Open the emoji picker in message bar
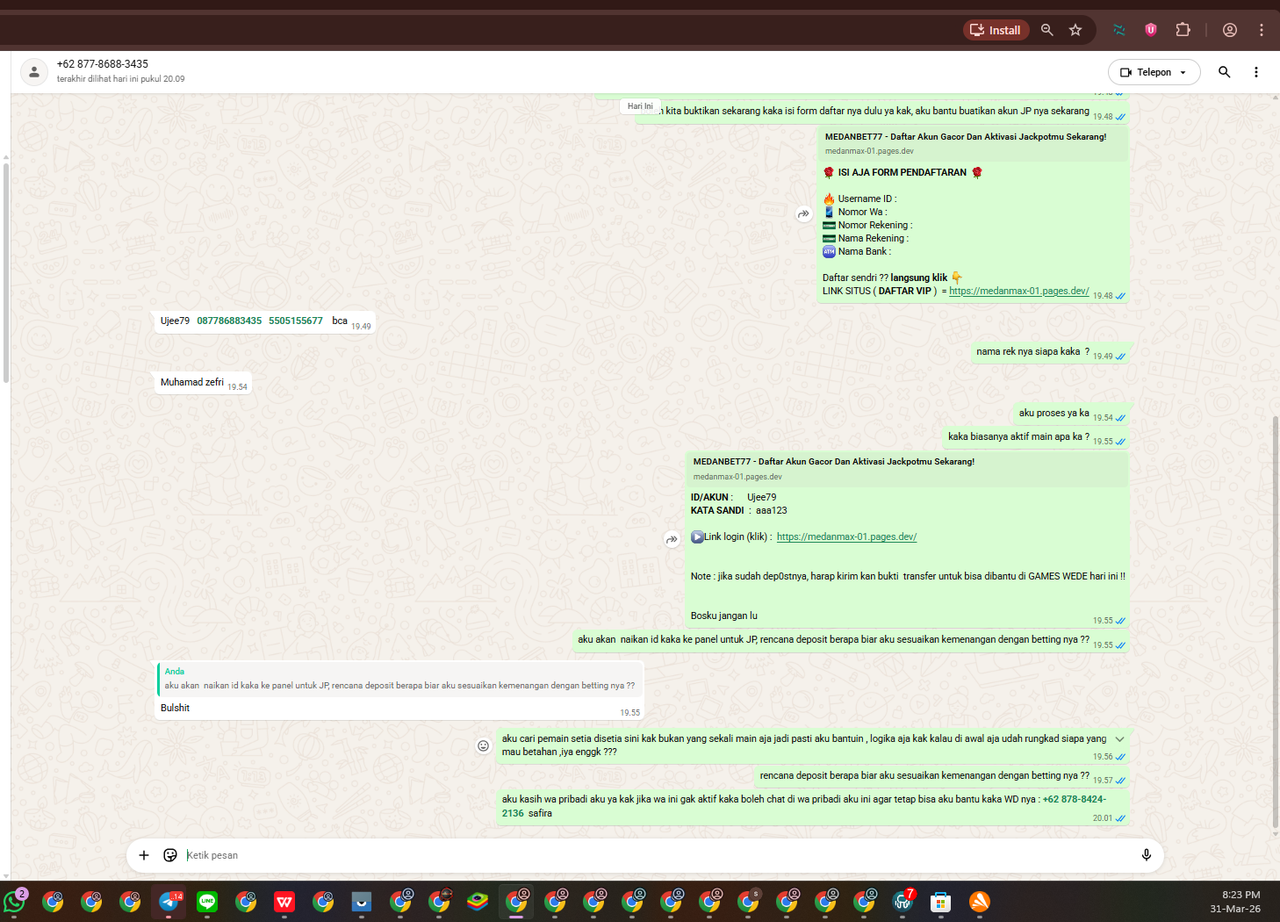This screenshot has height=922, width=1280. pos(170,855)
